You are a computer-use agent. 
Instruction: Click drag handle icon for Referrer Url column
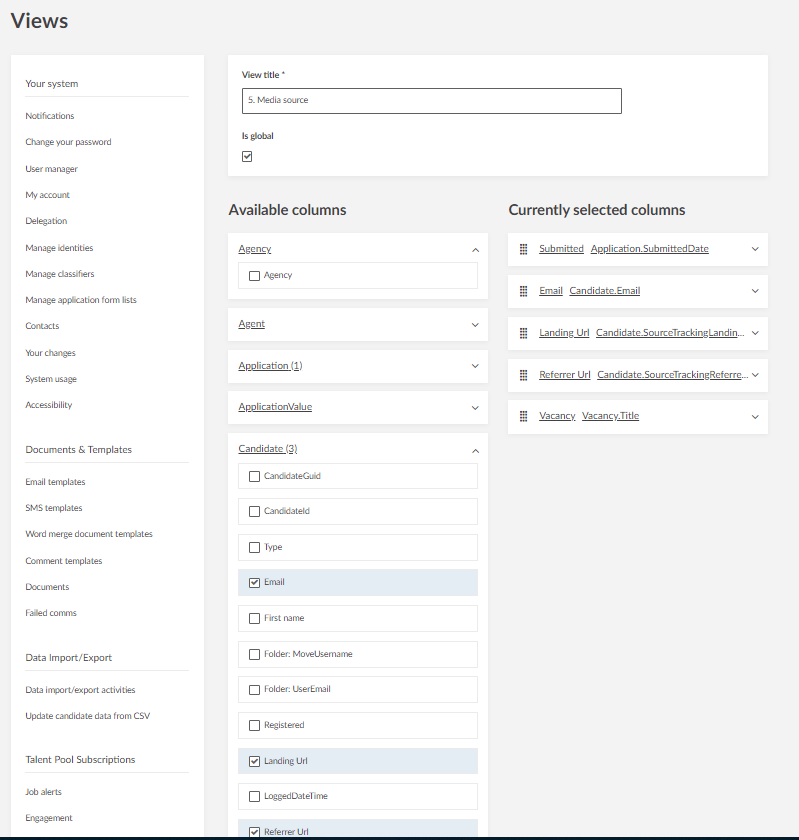tap(523, 375)
